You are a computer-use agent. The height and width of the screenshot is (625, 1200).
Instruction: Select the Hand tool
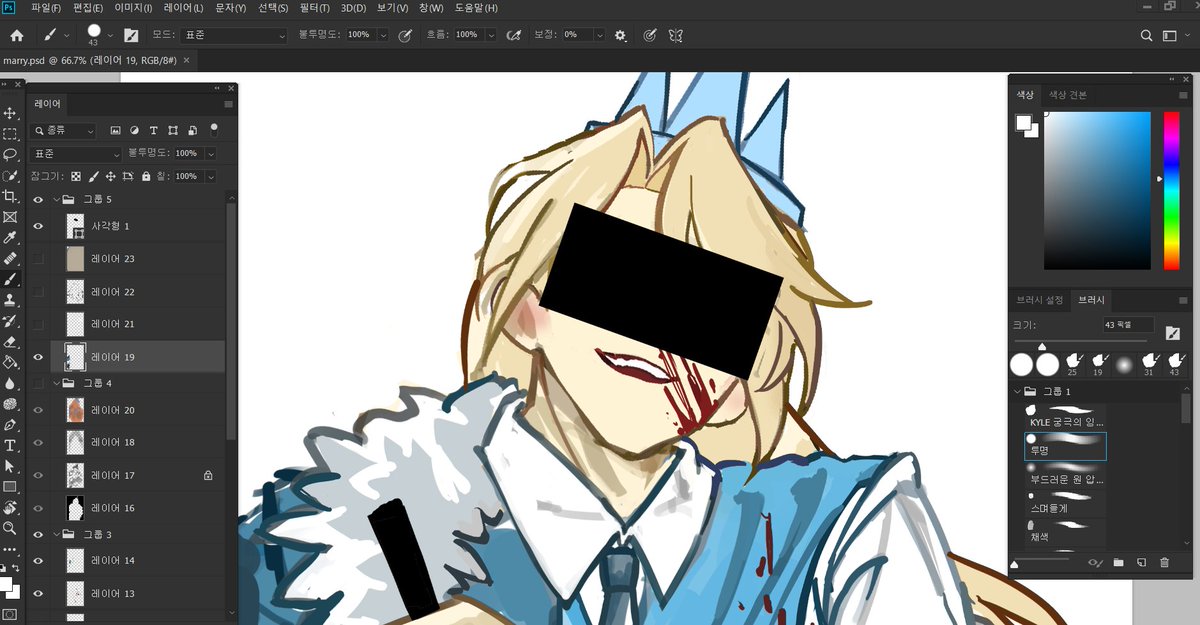[10, 508]
